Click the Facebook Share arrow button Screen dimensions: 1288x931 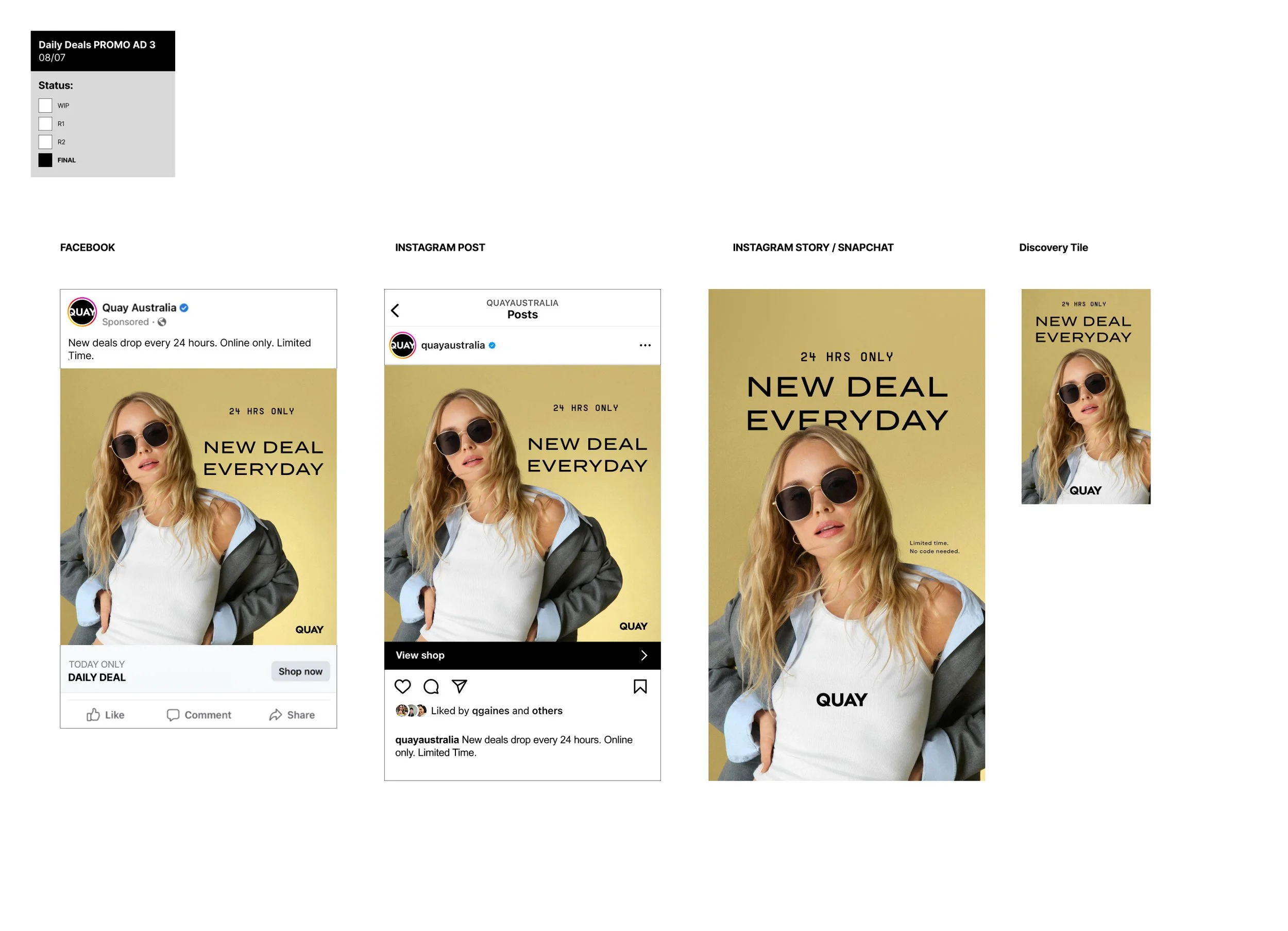coord(292,715)
